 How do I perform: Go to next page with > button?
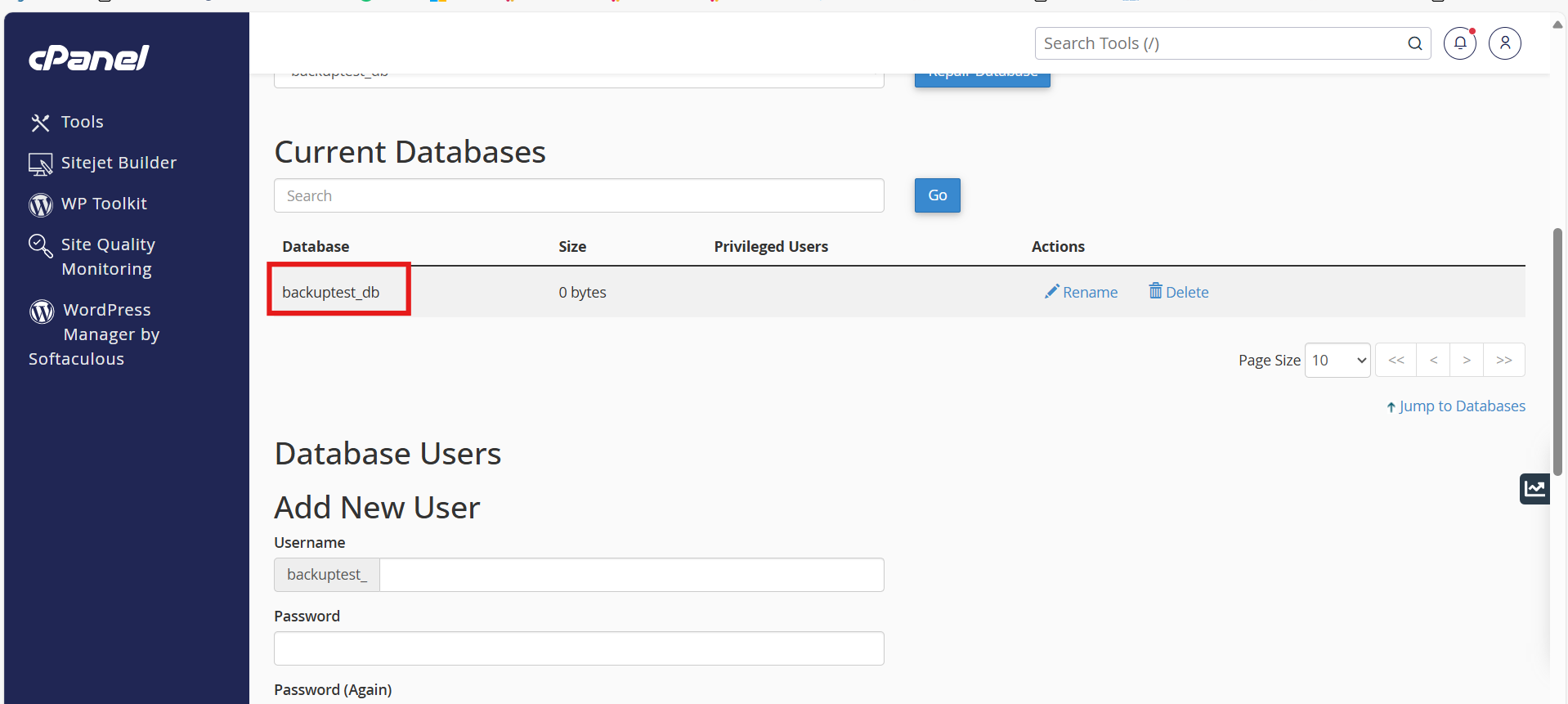tap(1467, 360)
